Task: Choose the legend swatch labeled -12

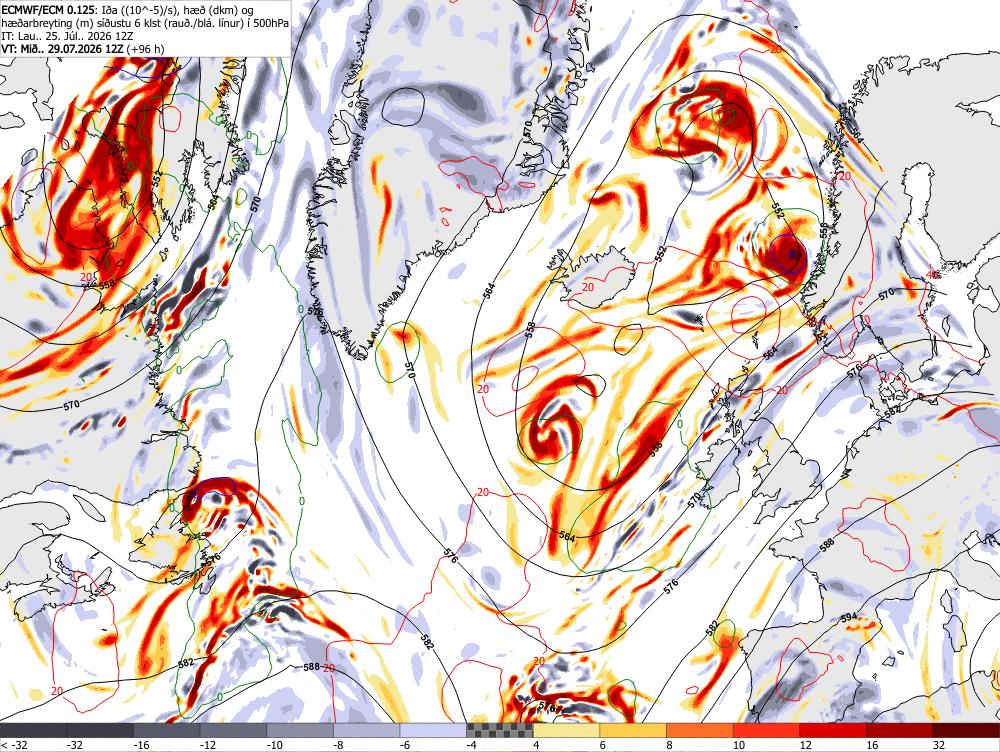Action: (x=233, y=730)
